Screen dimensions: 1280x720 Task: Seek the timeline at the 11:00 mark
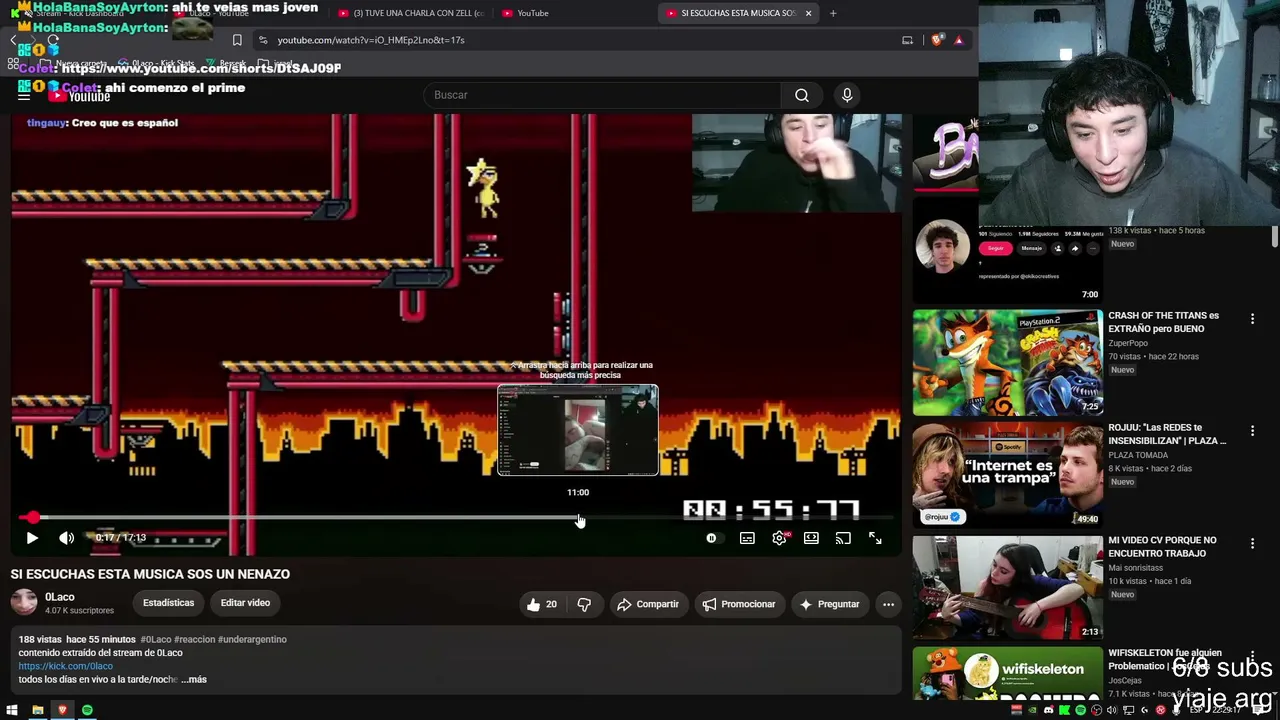click(x=579, y=517)
